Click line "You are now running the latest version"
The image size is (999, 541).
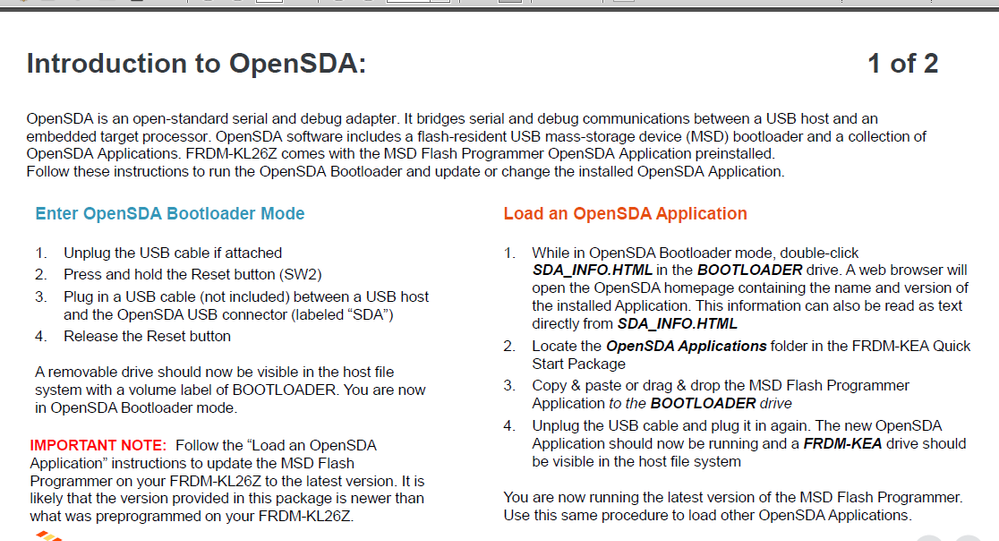click(x=733, y=497)
